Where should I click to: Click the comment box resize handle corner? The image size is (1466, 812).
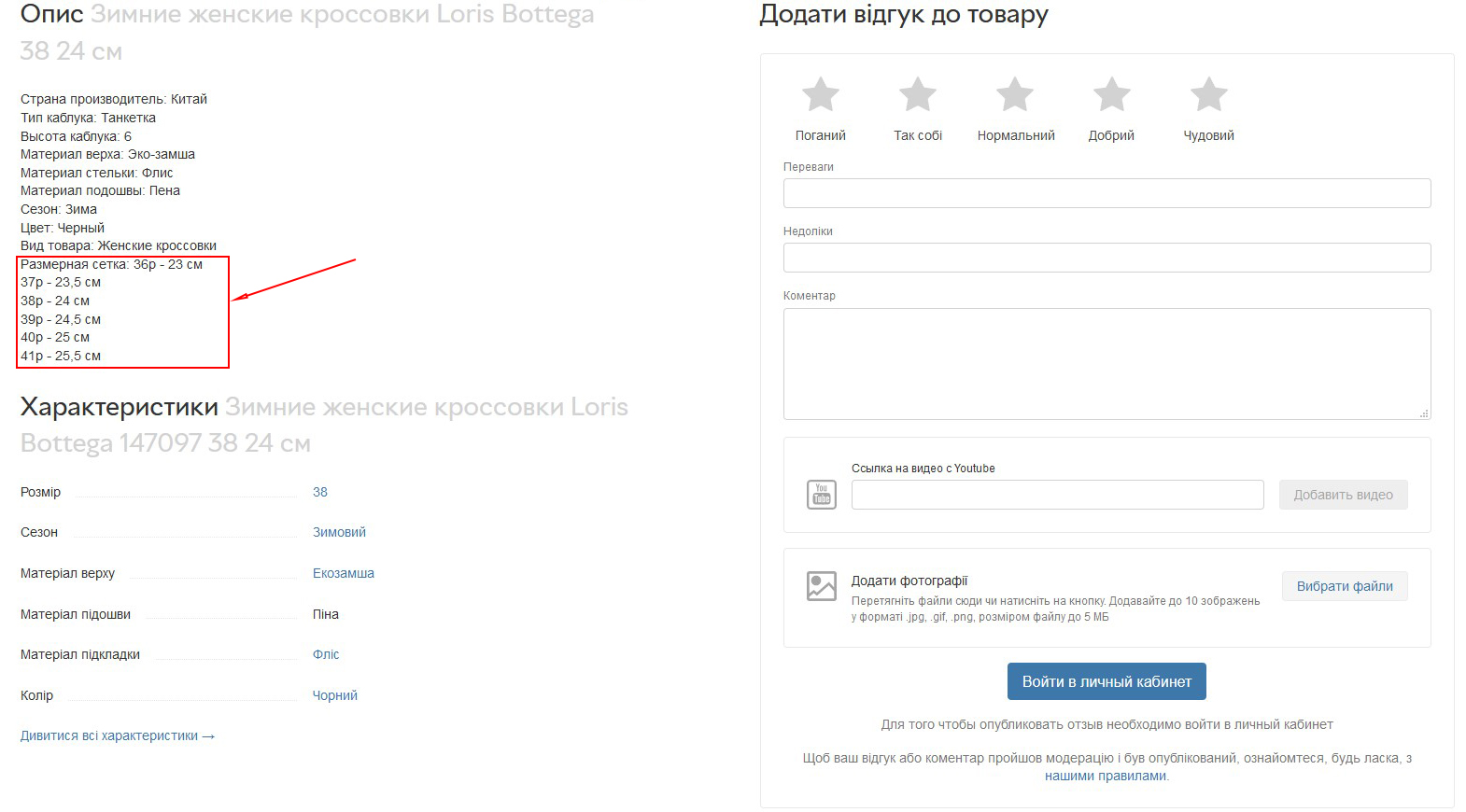click(1424, 413)
